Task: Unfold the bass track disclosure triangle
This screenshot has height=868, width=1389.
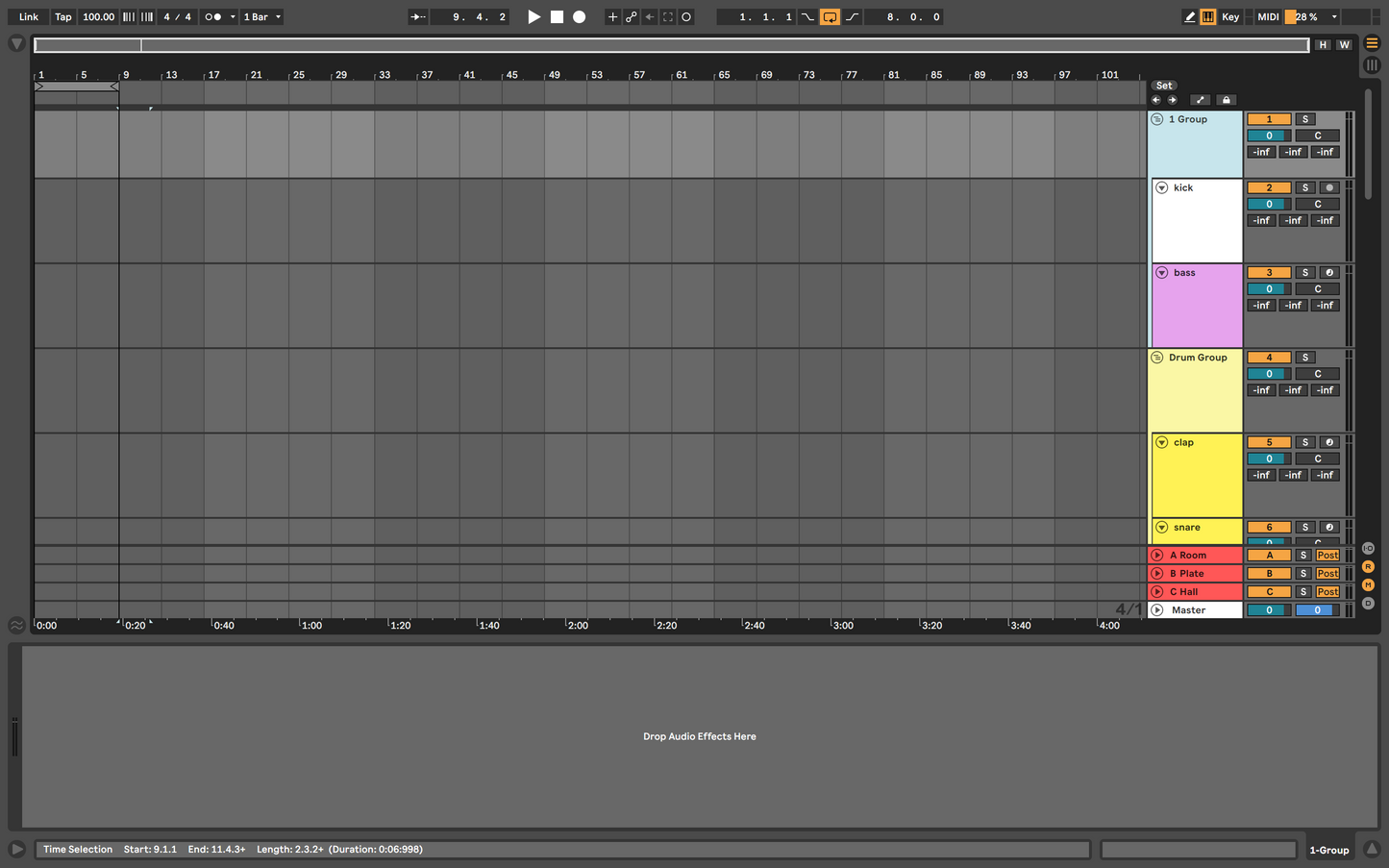Action: point(1160,272)
